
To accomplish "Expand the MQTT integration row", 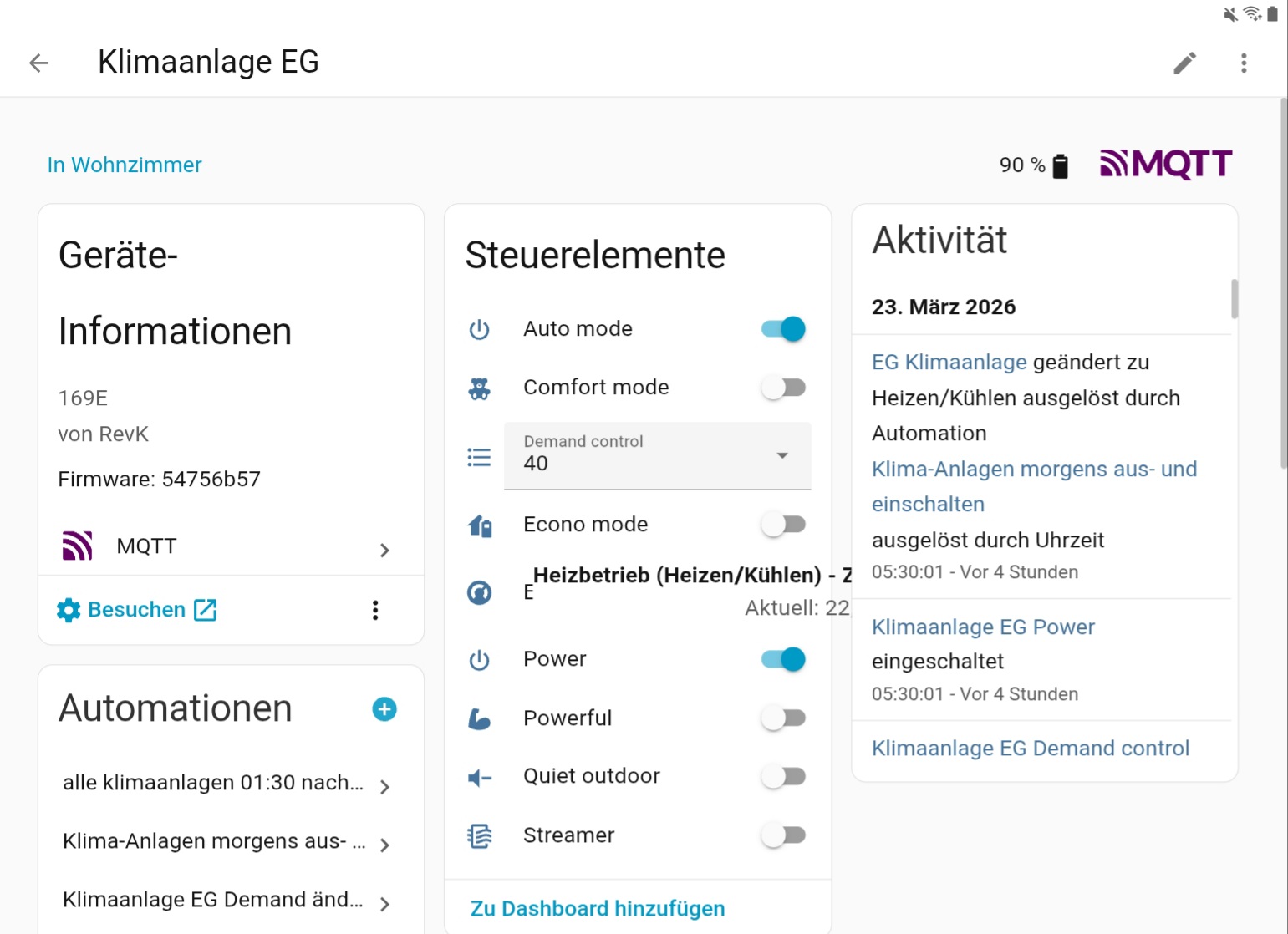I will click(x=231, y=546).
